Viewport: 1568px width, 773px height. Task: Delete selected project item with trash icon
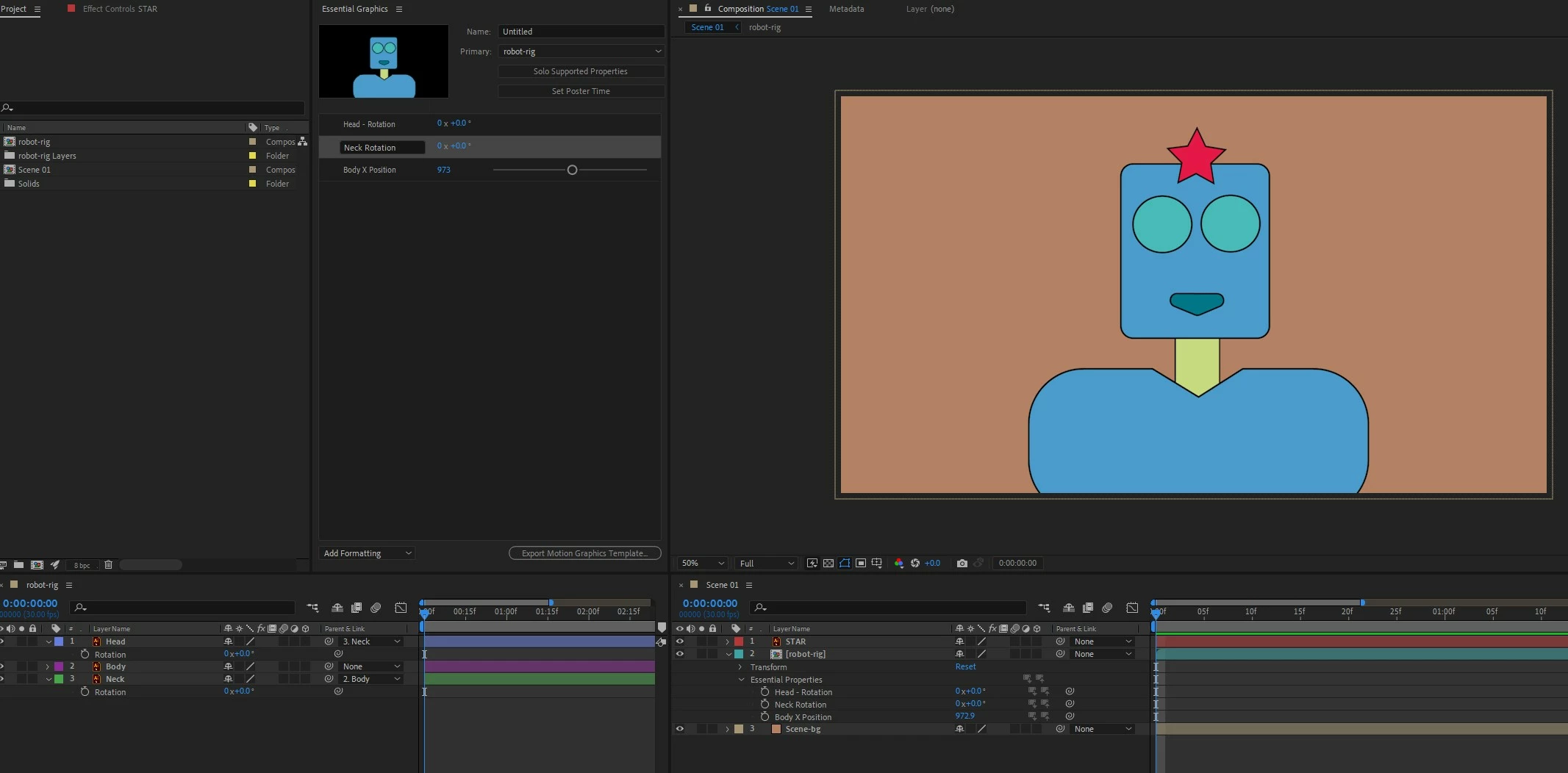pyautogui.click(x=108, y=564)
